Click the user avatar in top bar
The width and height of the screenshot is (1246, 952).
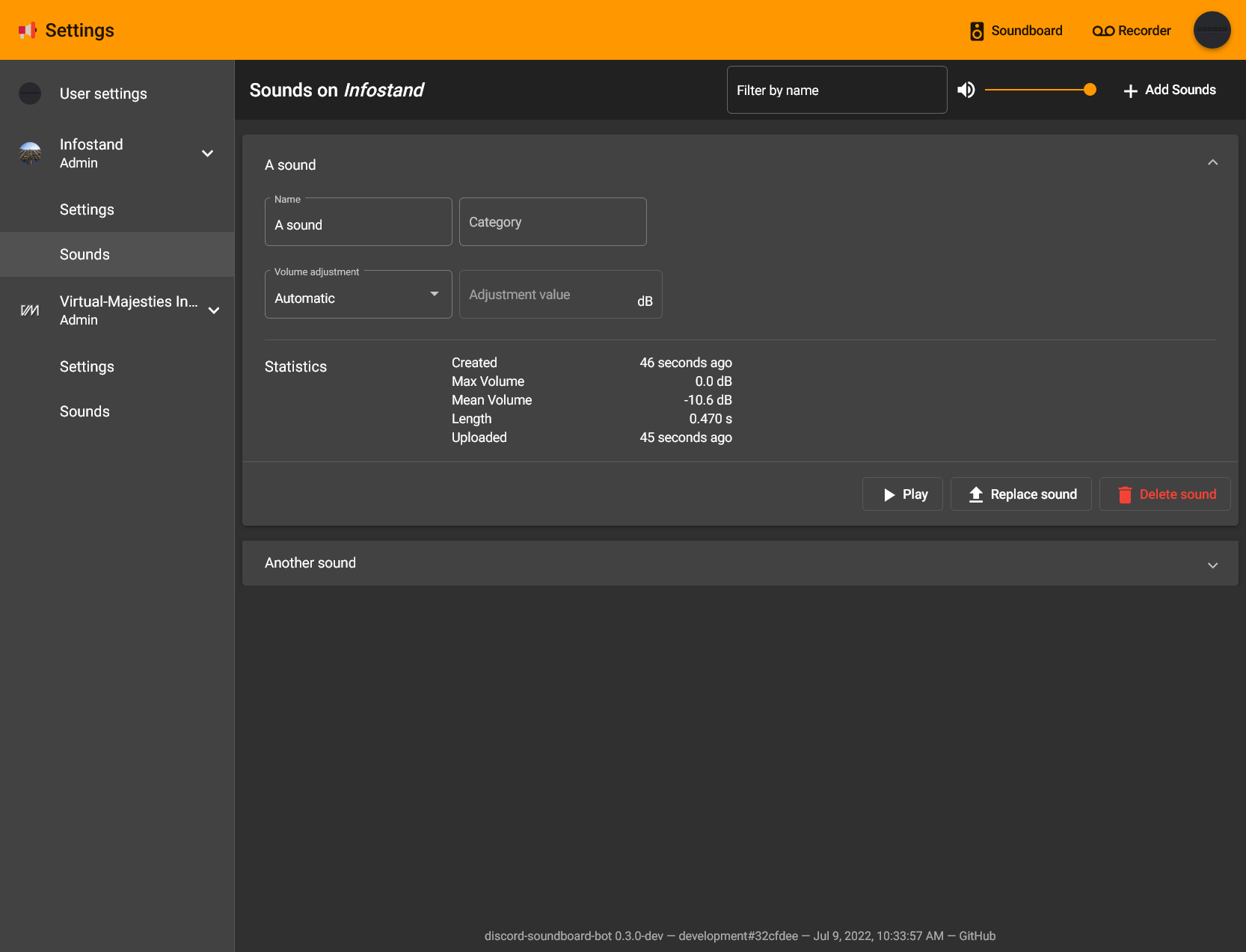coord(1212,30)
